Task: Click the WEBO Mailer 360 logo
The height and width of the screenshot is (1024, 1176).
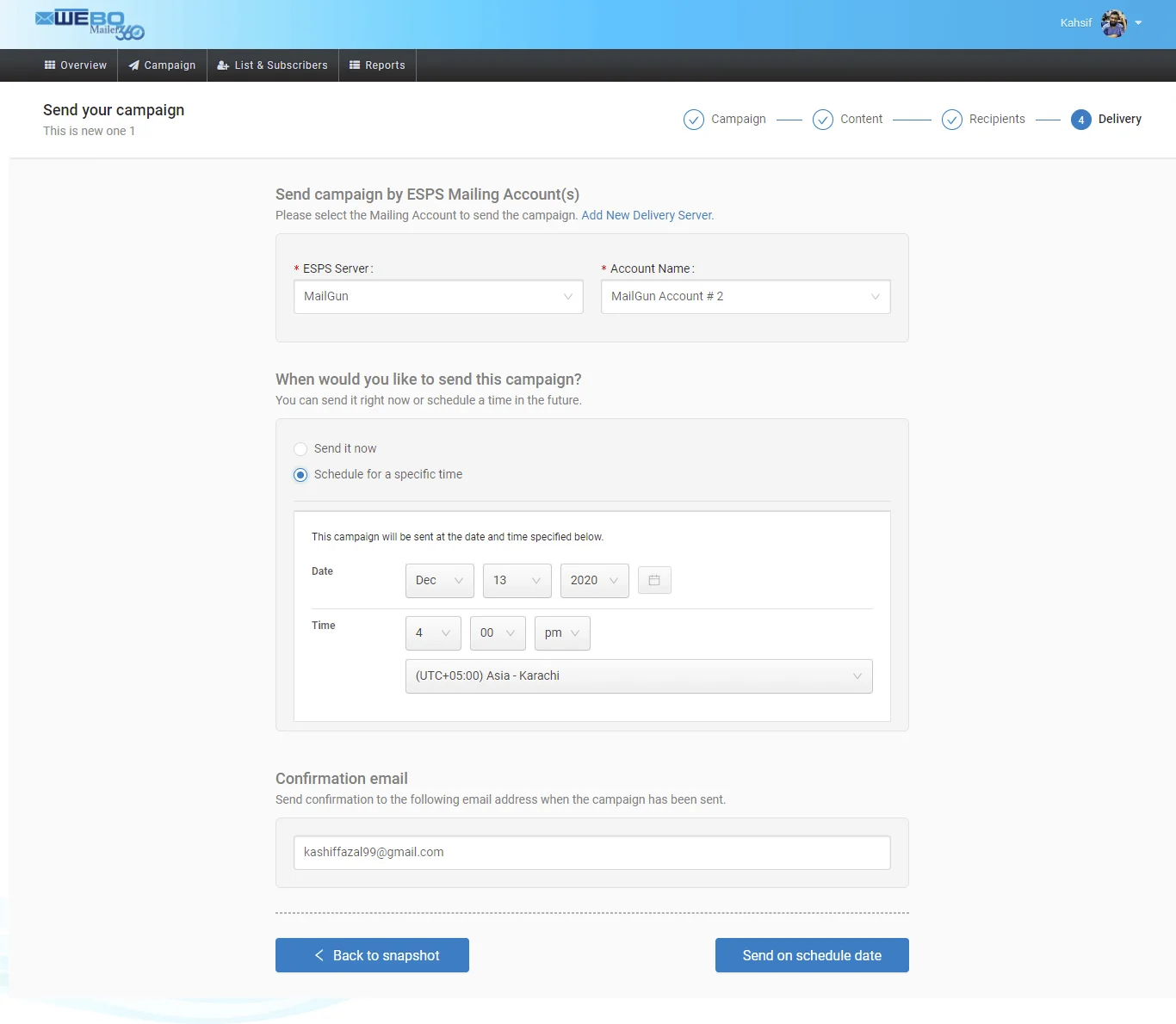Action: pyautogui.click(x=90, y=24)
